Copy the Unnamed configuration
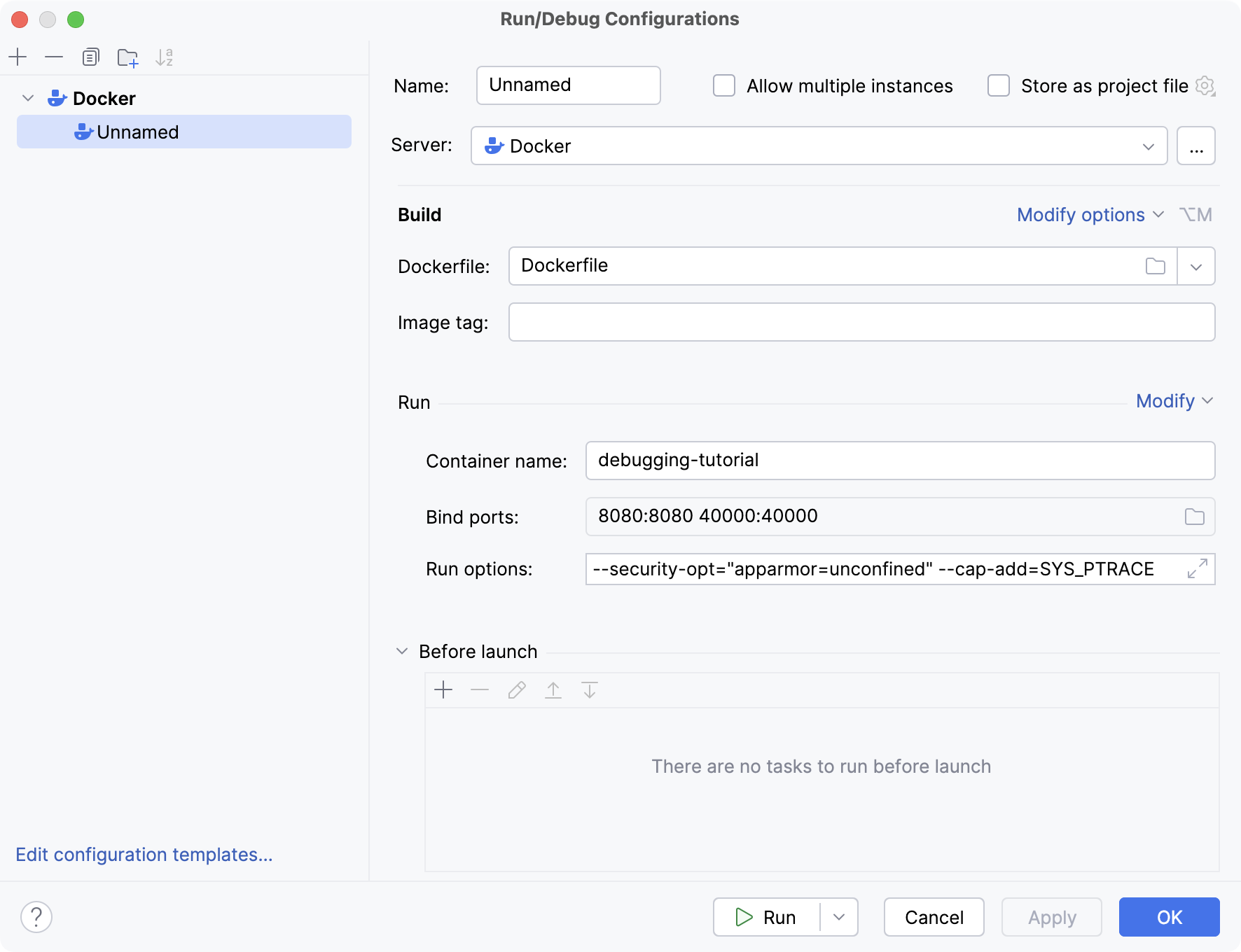 (90, 57)
